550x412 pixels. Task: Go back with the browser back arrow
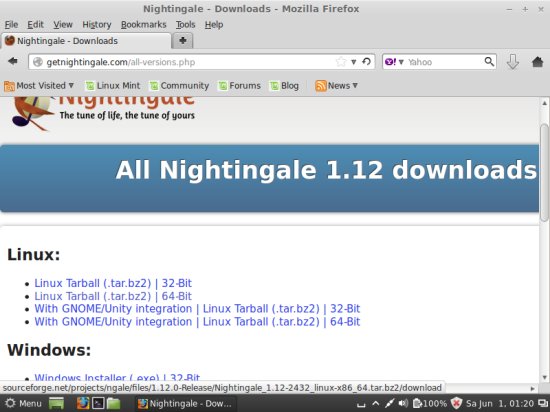click(13, 62)
